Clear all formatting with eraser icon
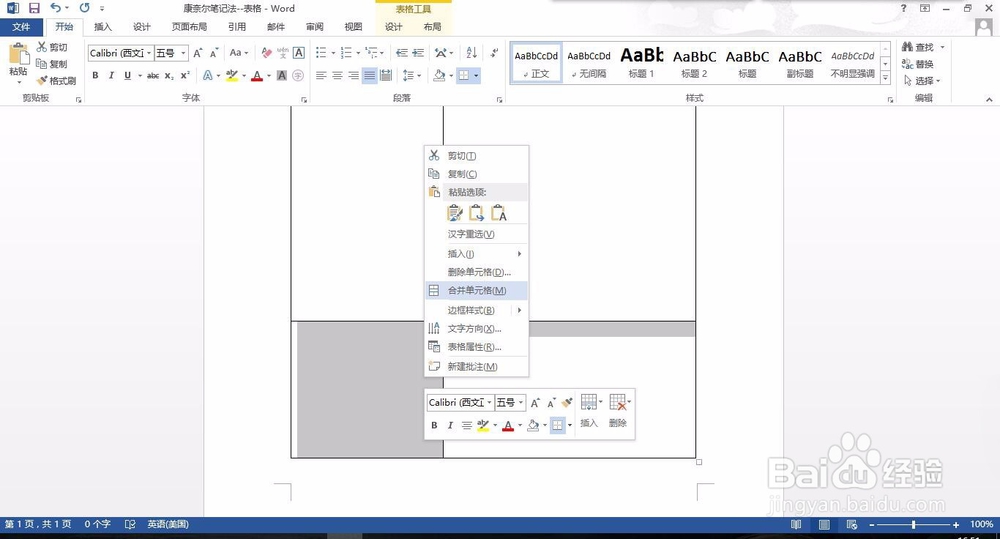Screen dimensions: 1000x539 (267, 53)
